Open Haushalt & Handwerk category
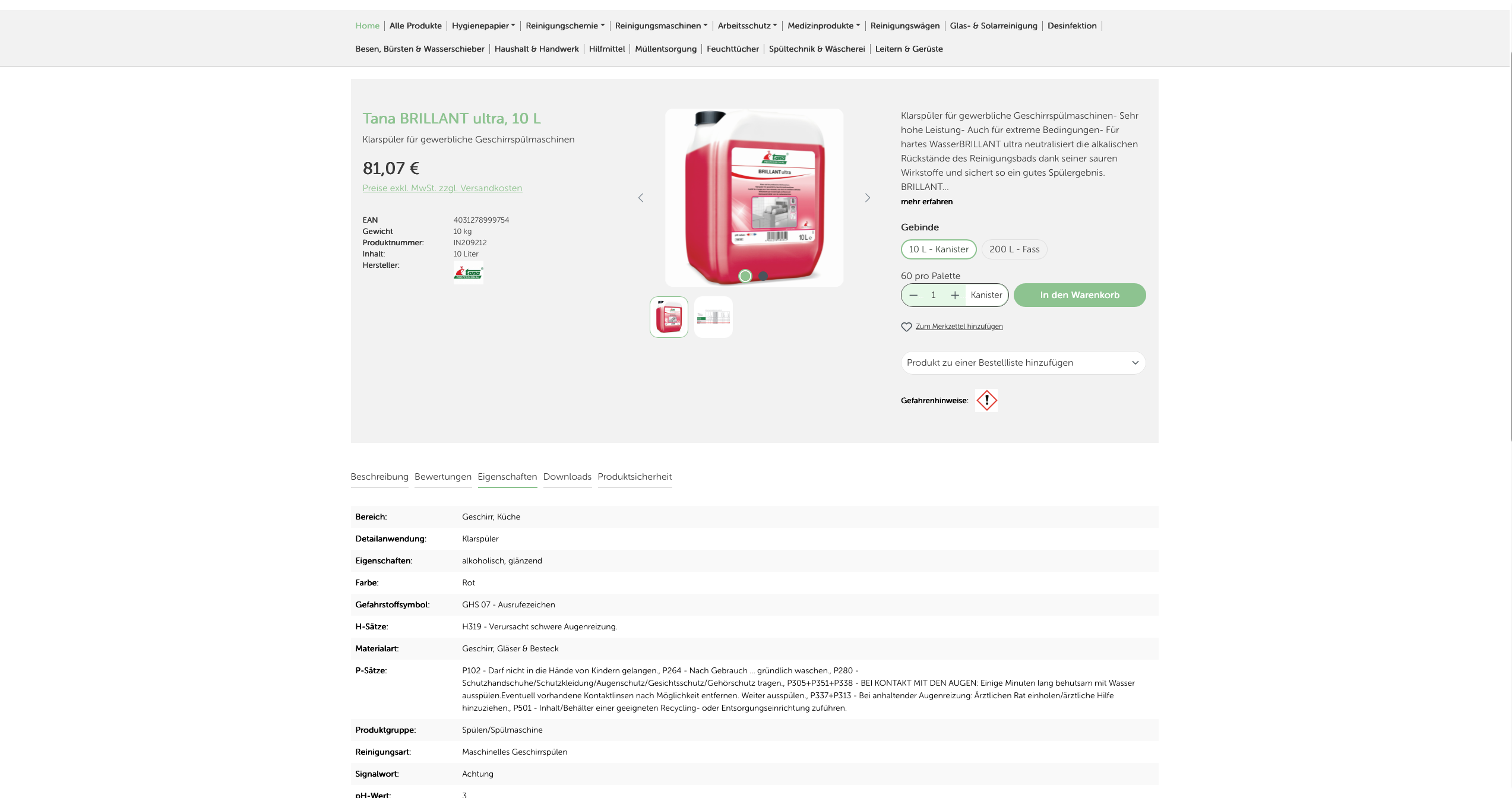This screenshot has height=798, width=1512. [537, 49]
